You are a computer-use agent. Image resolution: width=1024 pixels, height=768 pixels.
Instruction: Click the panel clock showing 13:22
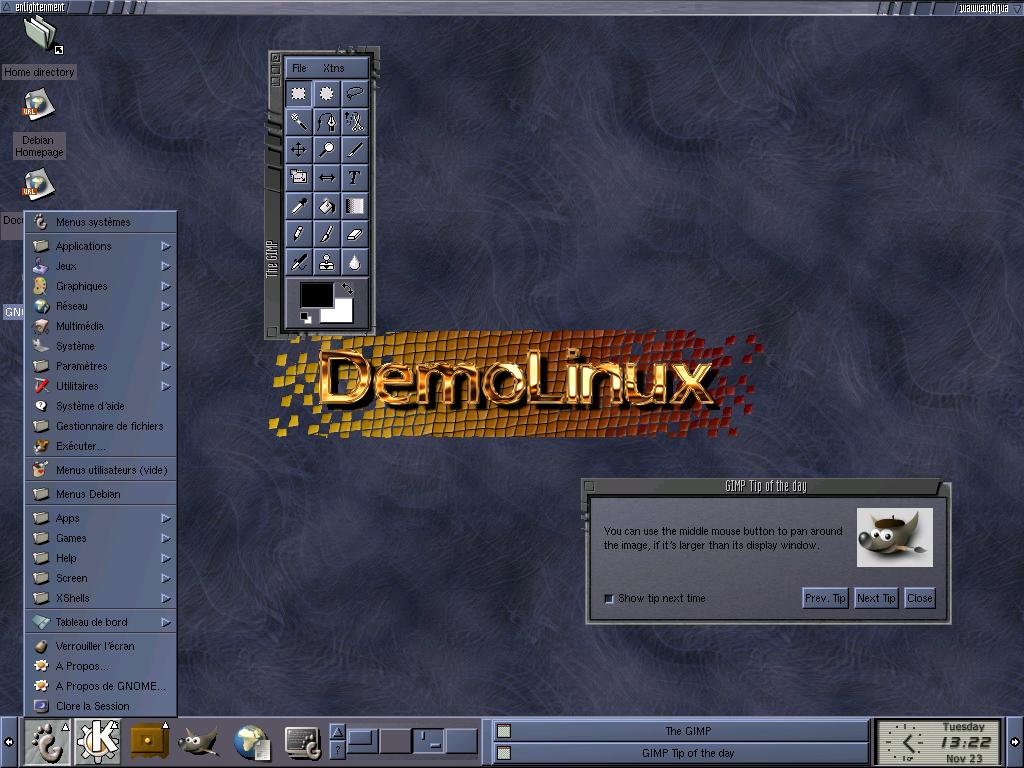click(938, 742)
